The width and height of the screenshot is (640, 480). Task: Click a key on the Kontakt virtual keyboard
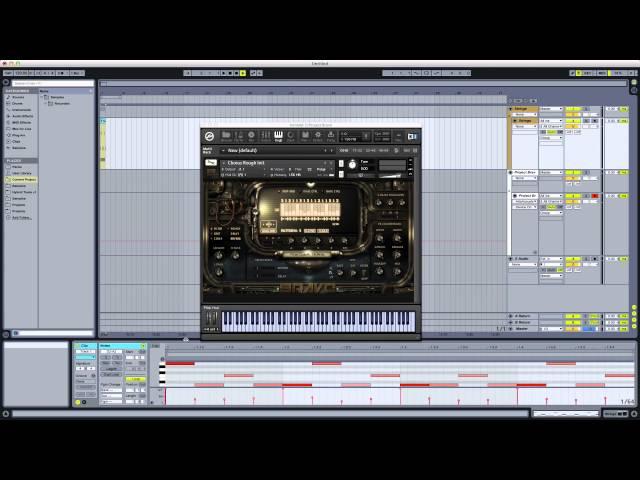point(318,322)
